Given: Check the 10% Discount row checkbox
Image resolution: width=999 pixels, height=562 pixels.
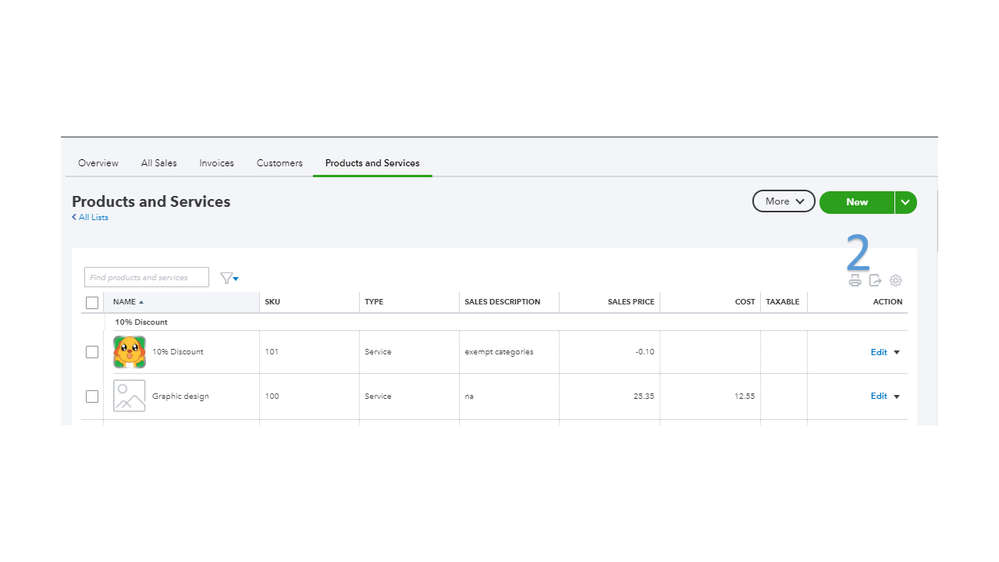Looking at the screenshot, I should click(92, 352).
